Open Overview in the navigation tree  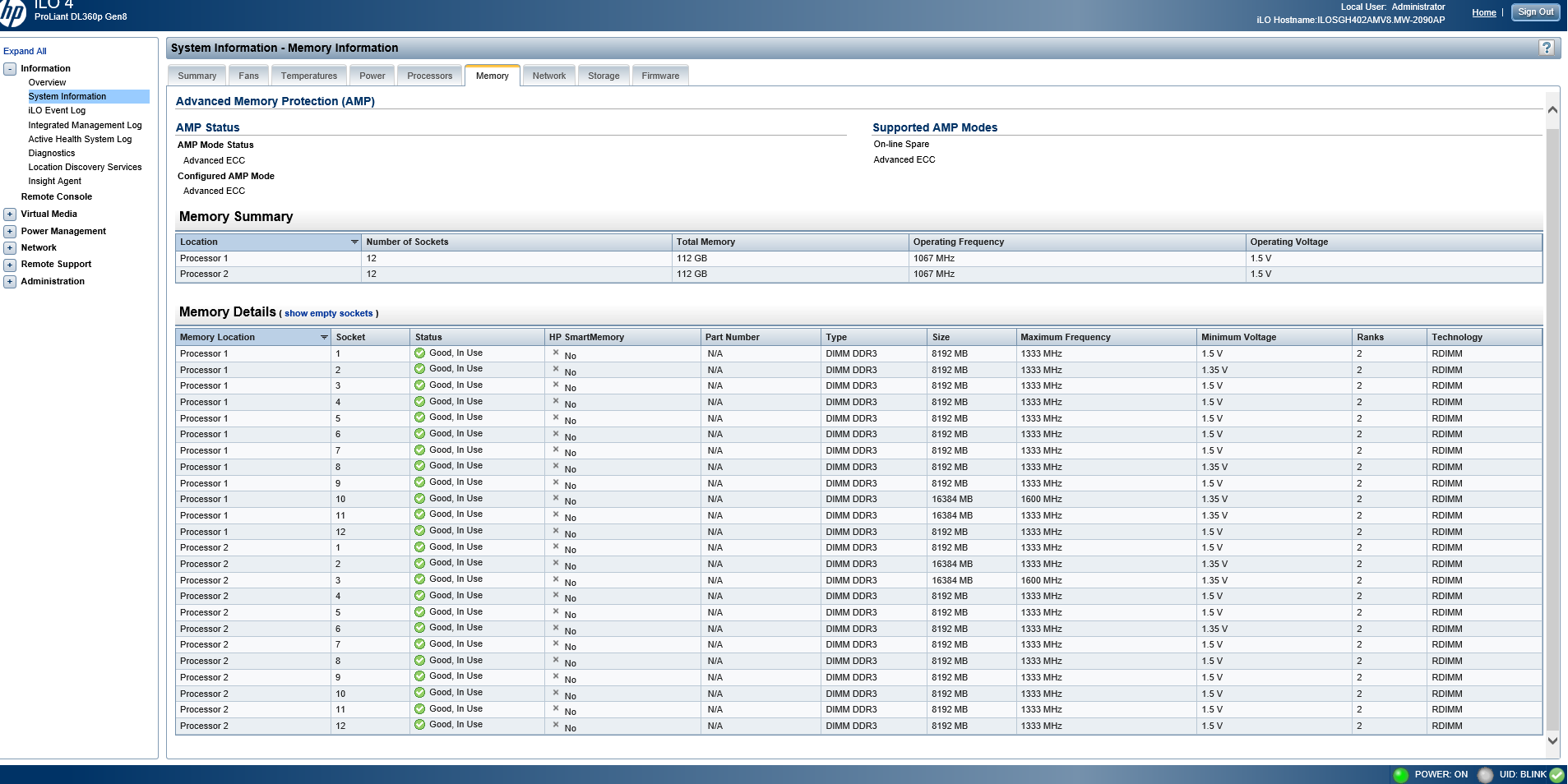48,82
